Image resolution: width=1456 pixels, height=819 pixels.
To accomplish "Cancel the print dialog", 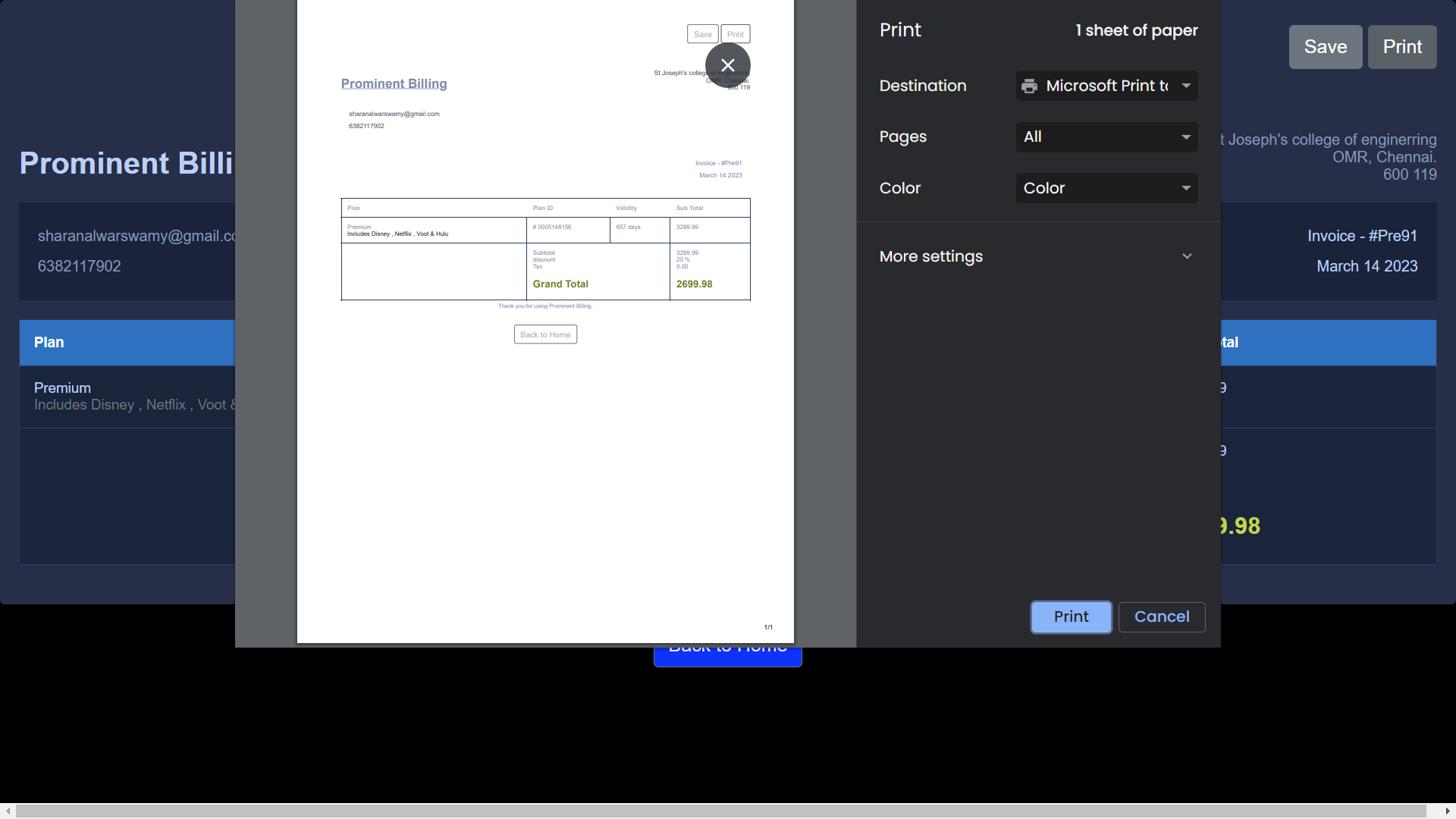I will tap(1162, 617).
